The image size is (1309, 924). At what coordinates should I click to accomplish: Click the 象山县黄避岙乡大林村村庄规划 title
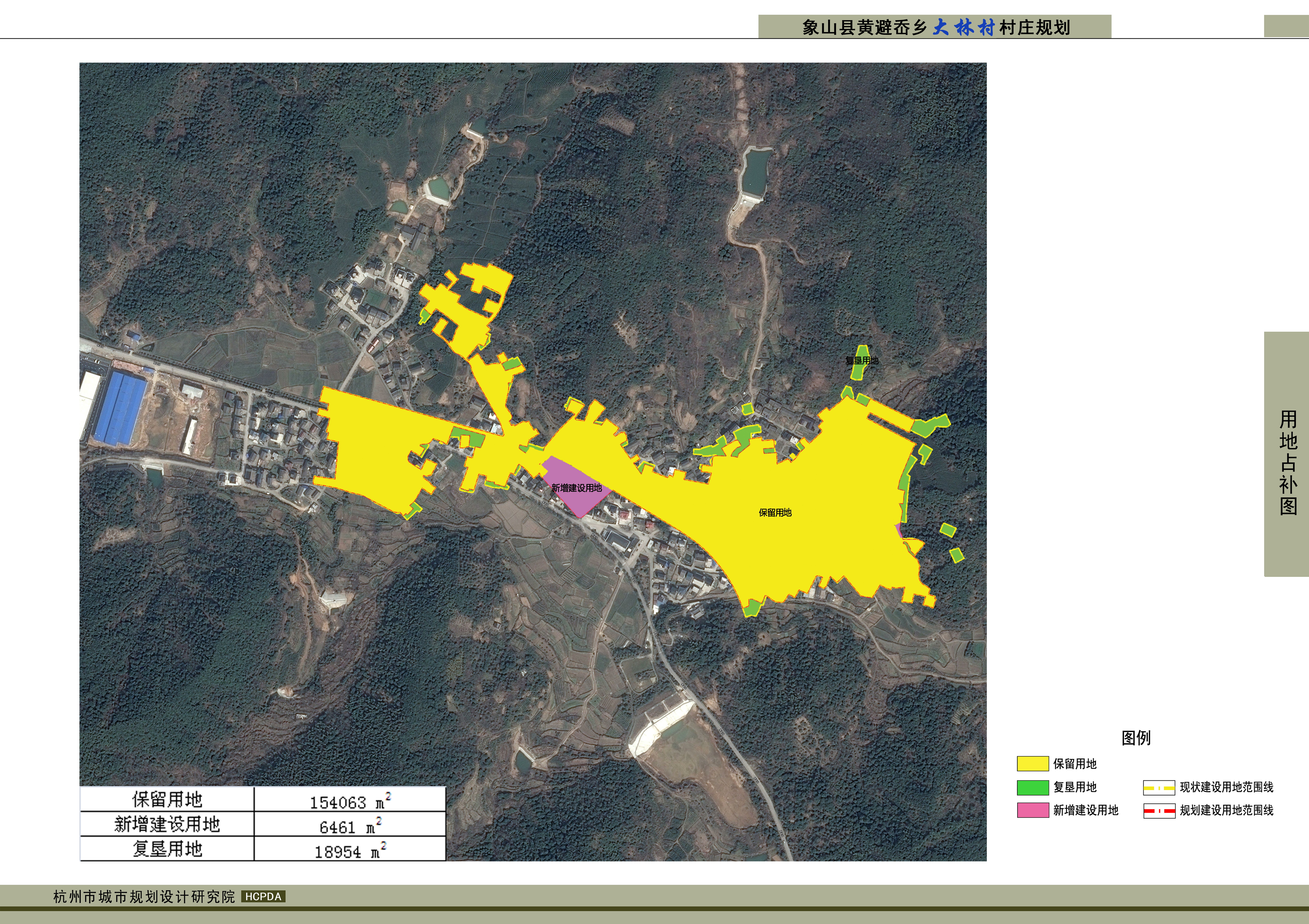point(936,27)
